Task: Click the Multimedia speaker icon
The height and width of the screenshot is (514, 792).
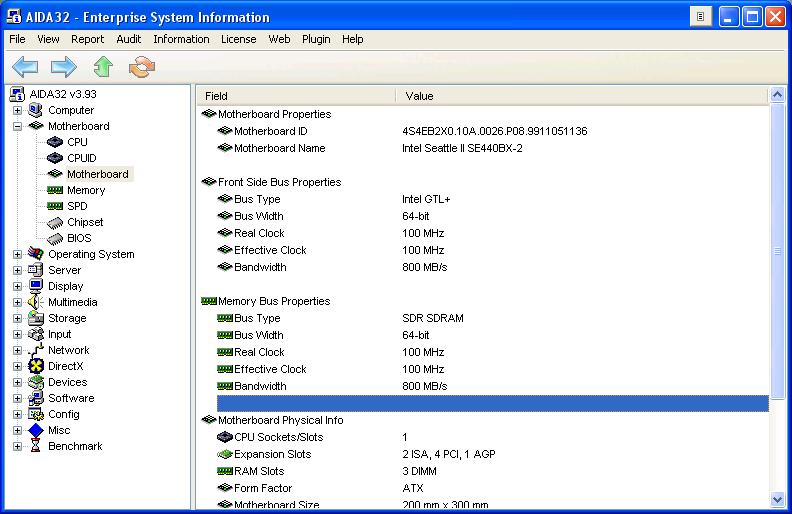Action: click(x=35, y=302)
